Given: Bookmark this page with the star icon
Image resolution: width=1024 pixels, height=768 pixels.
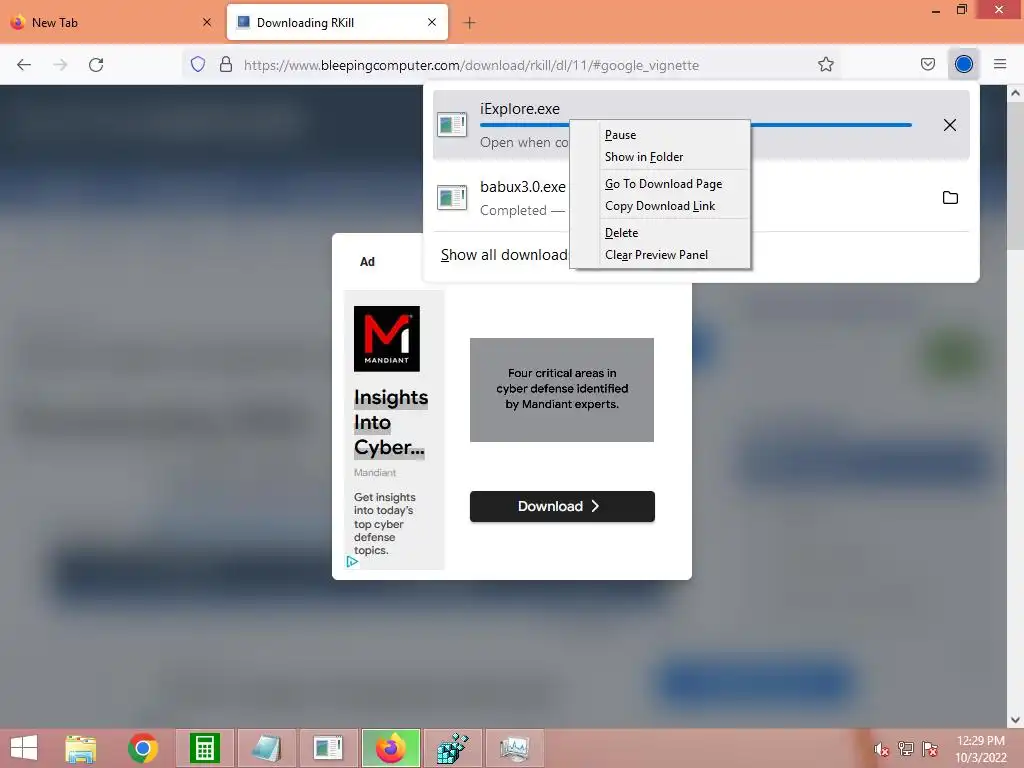Looking at the screenshot, I should (x=825, y=64).
